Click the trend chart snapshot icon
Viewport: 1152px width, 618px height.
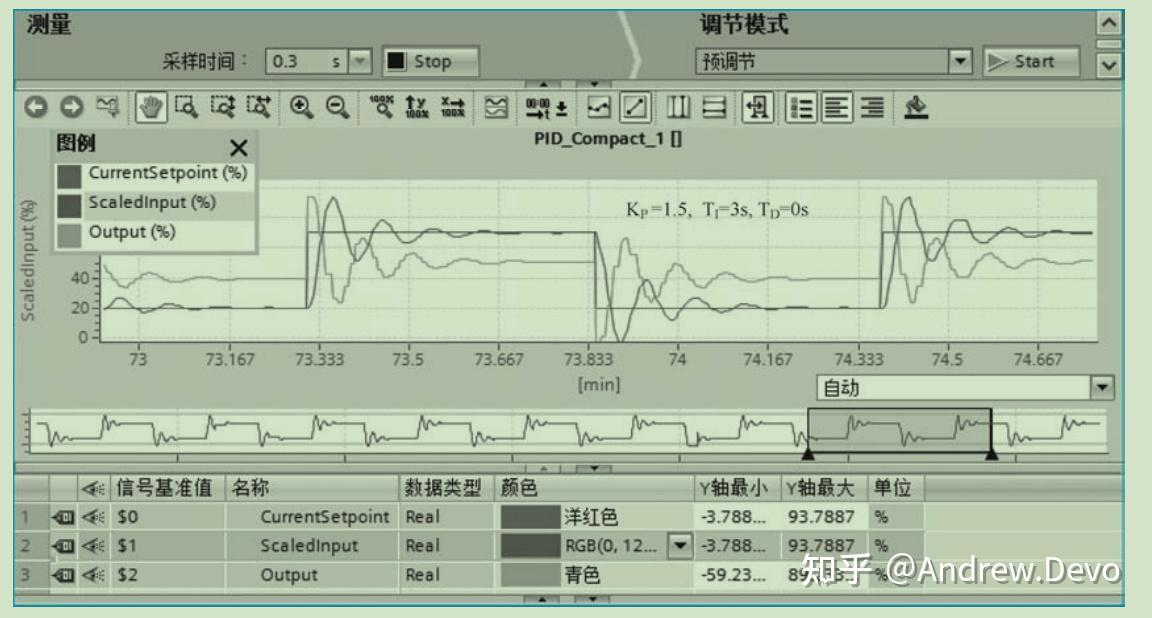coord(107,107)
